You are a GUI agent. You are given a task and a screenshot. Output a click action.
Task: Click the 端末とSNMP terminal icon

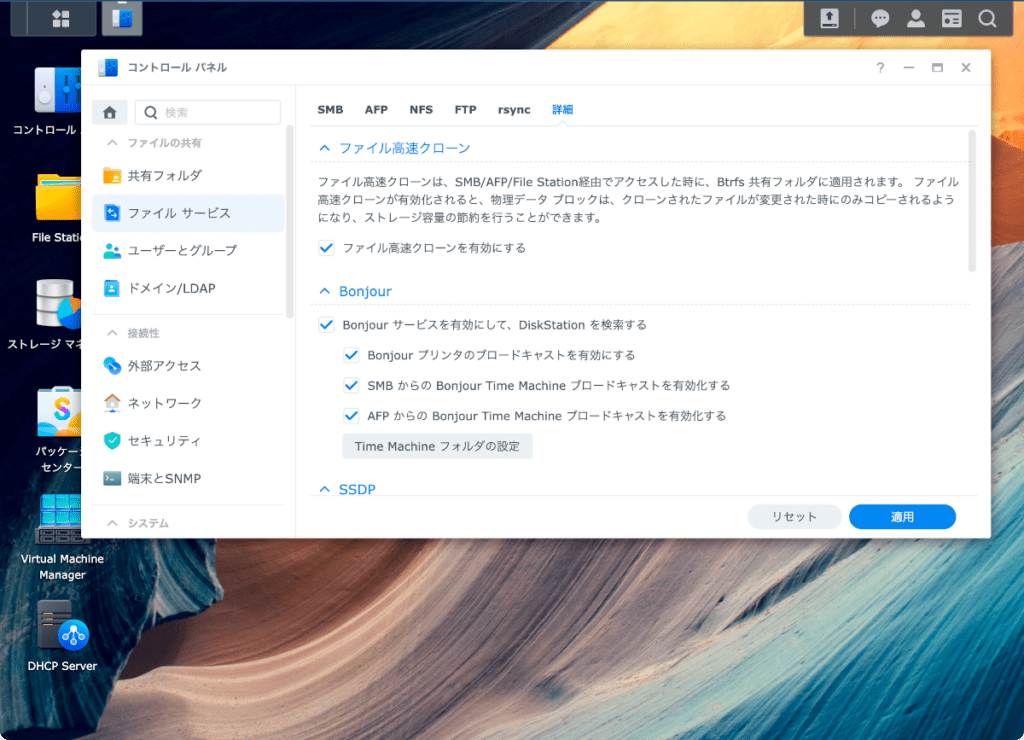click(112, 479)
